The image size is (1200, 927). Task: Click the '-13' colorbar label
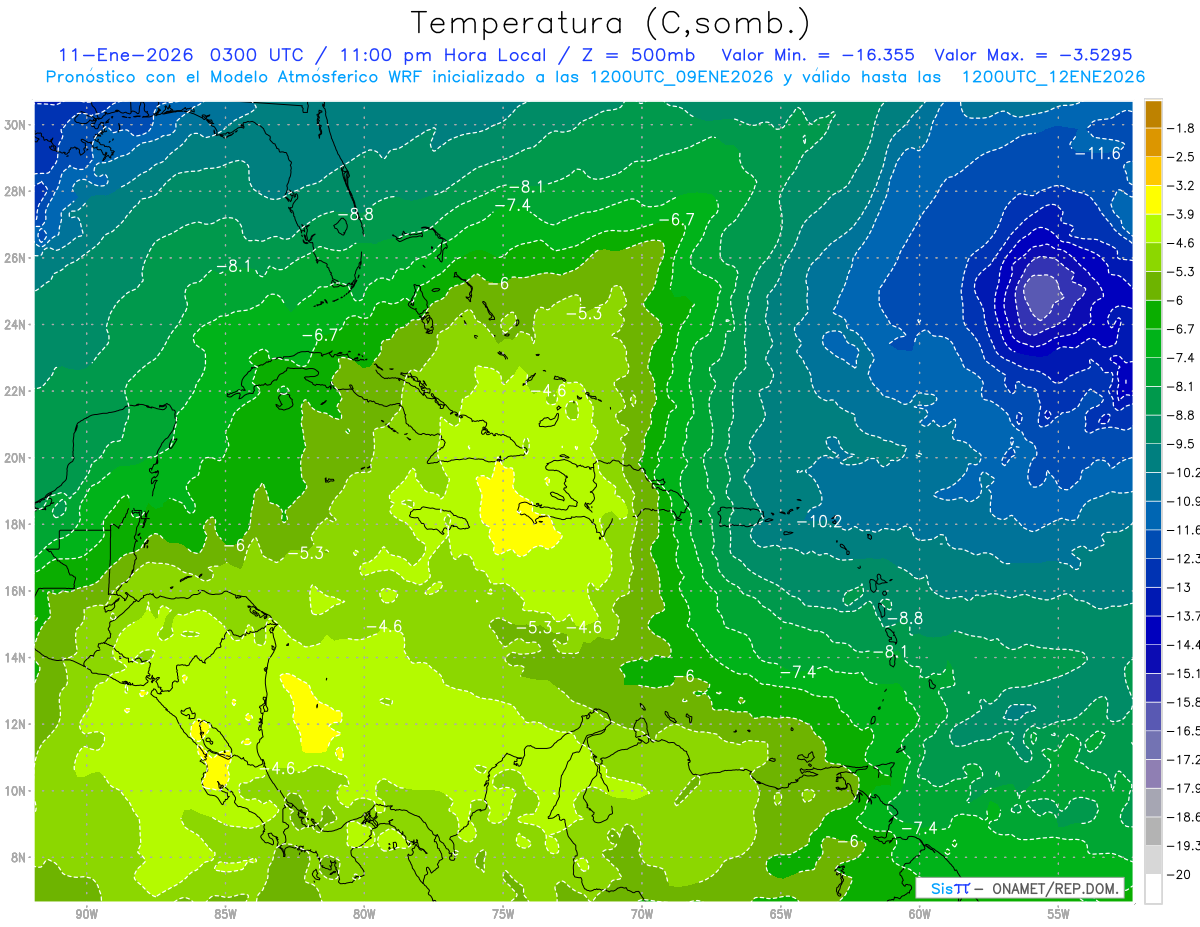[1179, 588]
